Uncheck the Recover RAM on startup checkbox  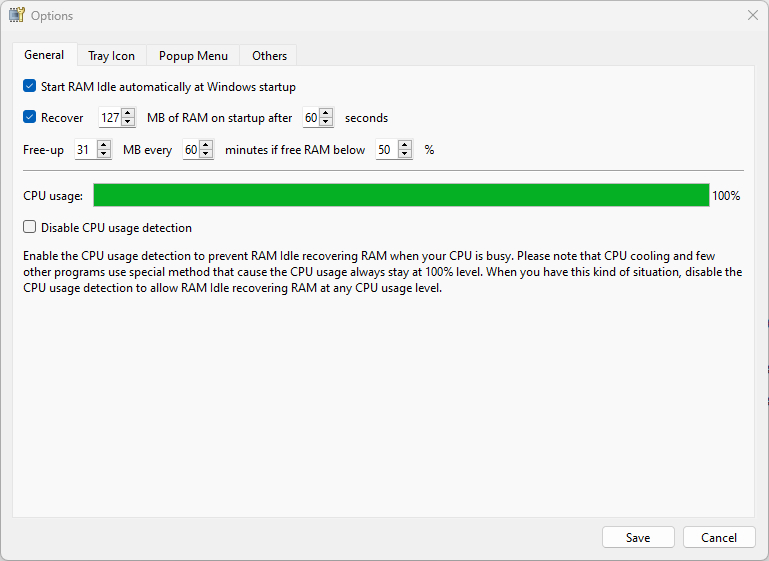pos(29,117)
